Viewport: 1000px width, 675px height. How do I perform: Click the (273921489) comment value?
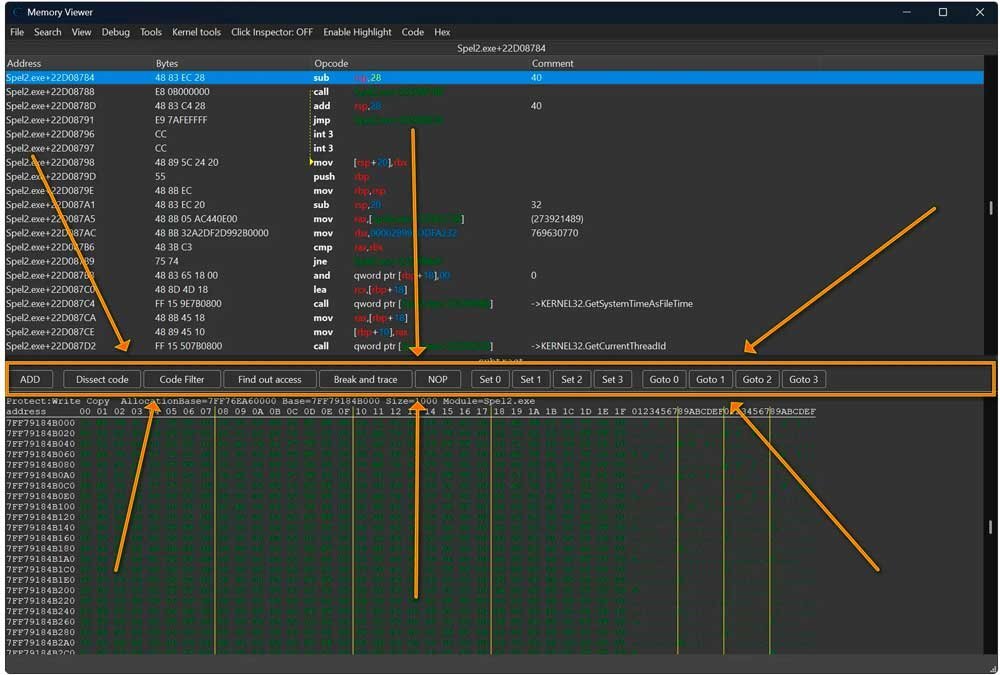[x=557, y=219]
